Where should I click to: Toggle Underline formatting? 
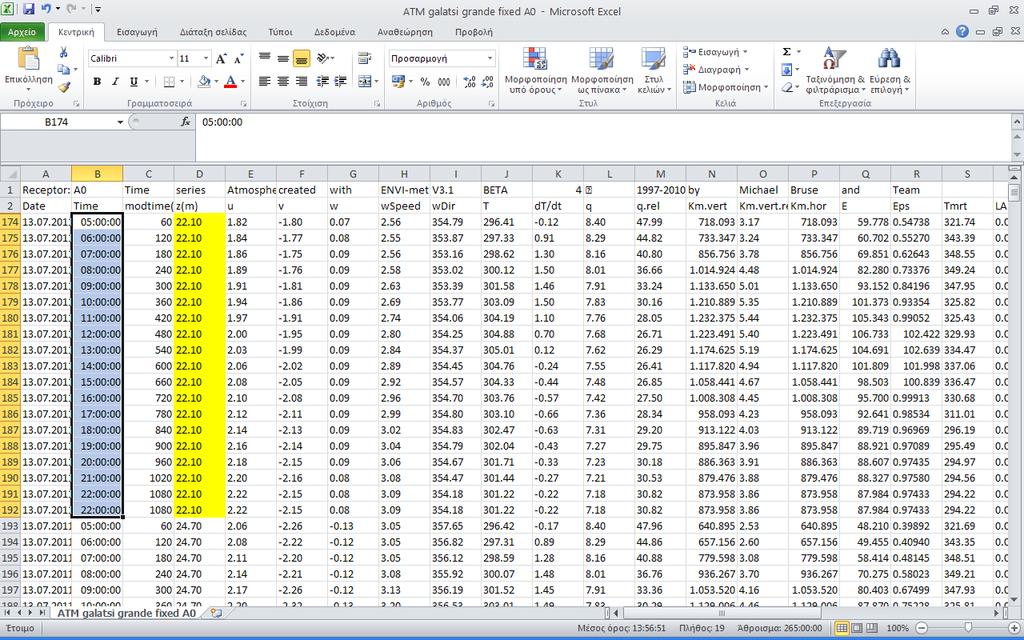(x=134, y=82)
